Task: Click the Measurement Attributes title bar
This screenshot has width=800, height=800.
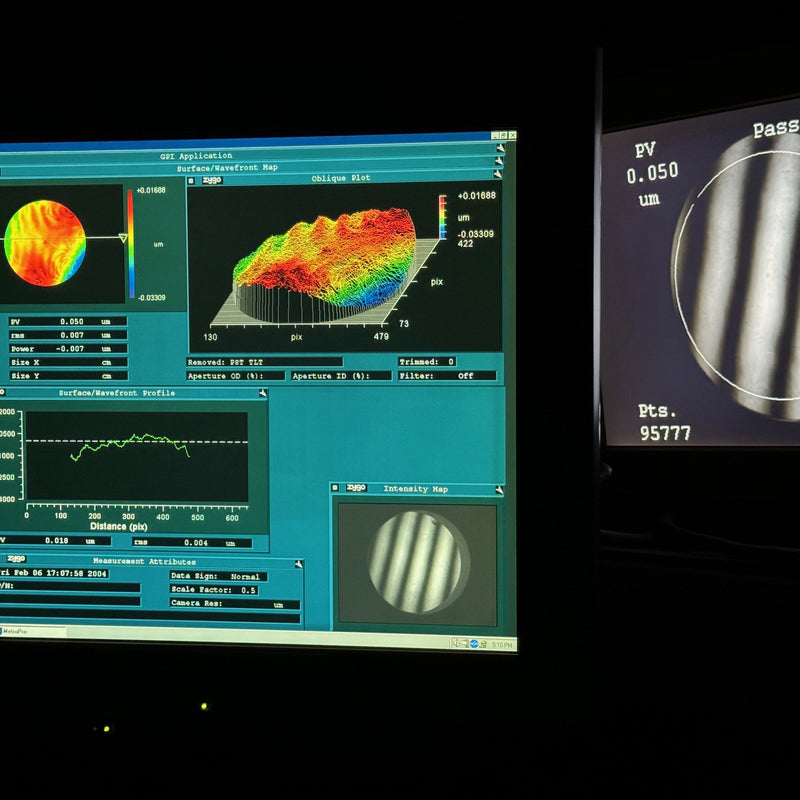Action: click(152, 561)
